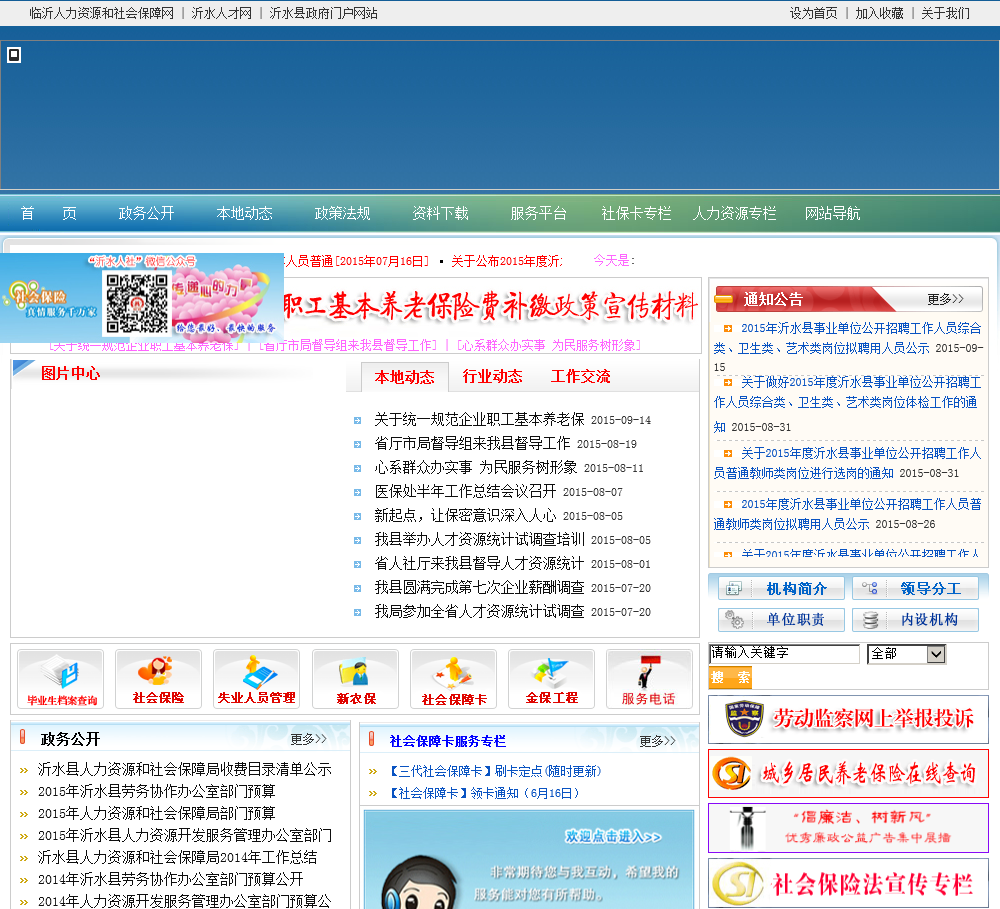This screenshot has height=909, width=1000.
Task: Open news 我县圆满完成第七次企业薪酬调查
Action: [479, 587]
